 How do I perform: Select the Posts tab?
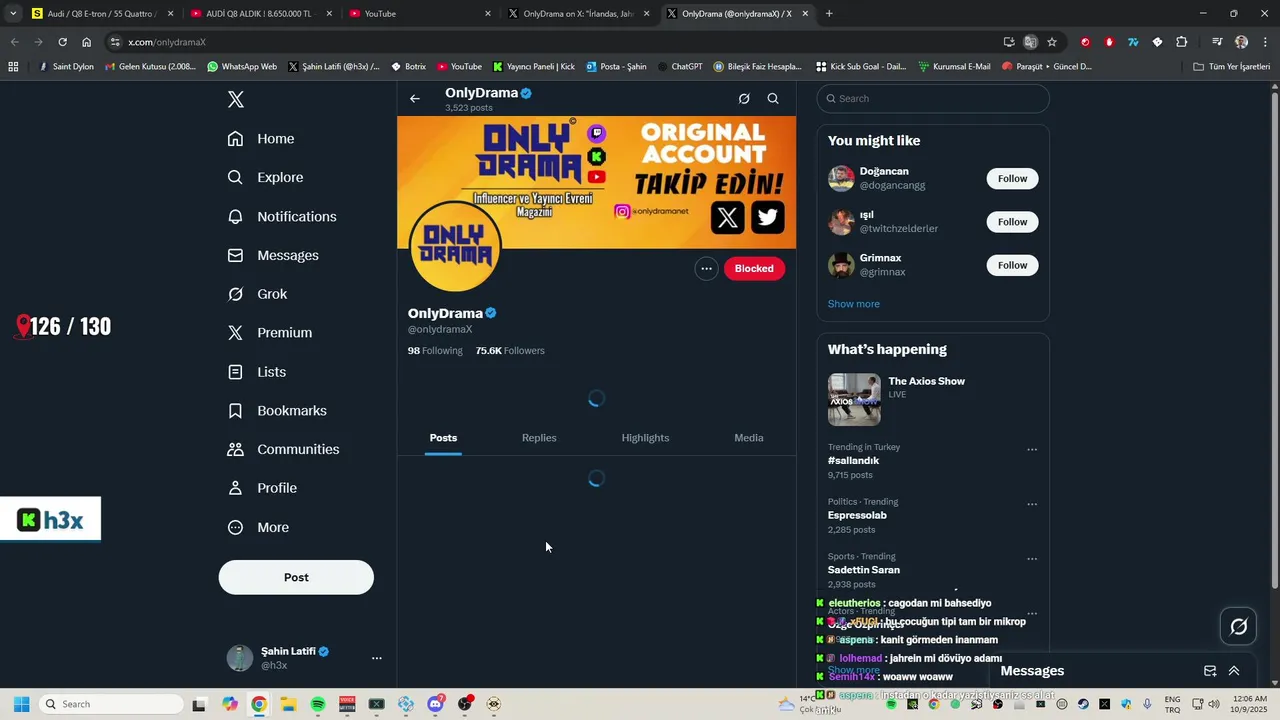point(443,438)
